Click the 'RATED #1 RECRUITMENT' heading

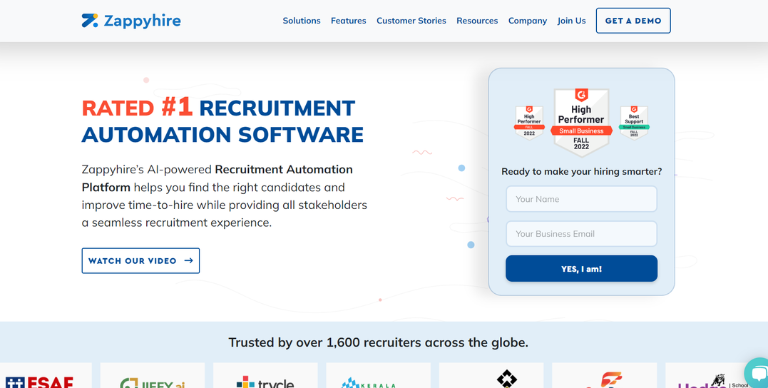point(218,108)
